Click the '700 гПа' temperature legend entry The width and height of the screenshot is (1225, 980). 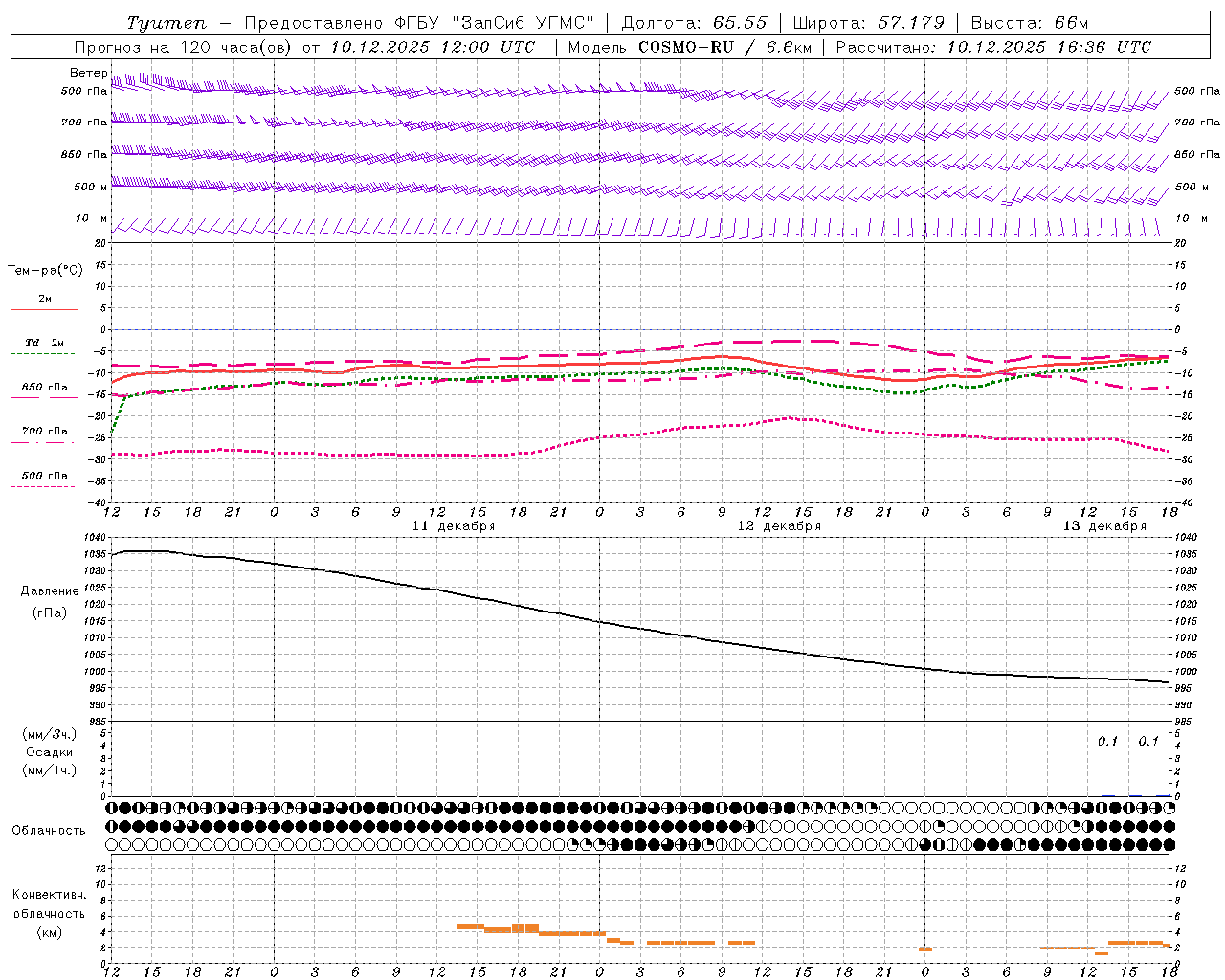point(45,432)
